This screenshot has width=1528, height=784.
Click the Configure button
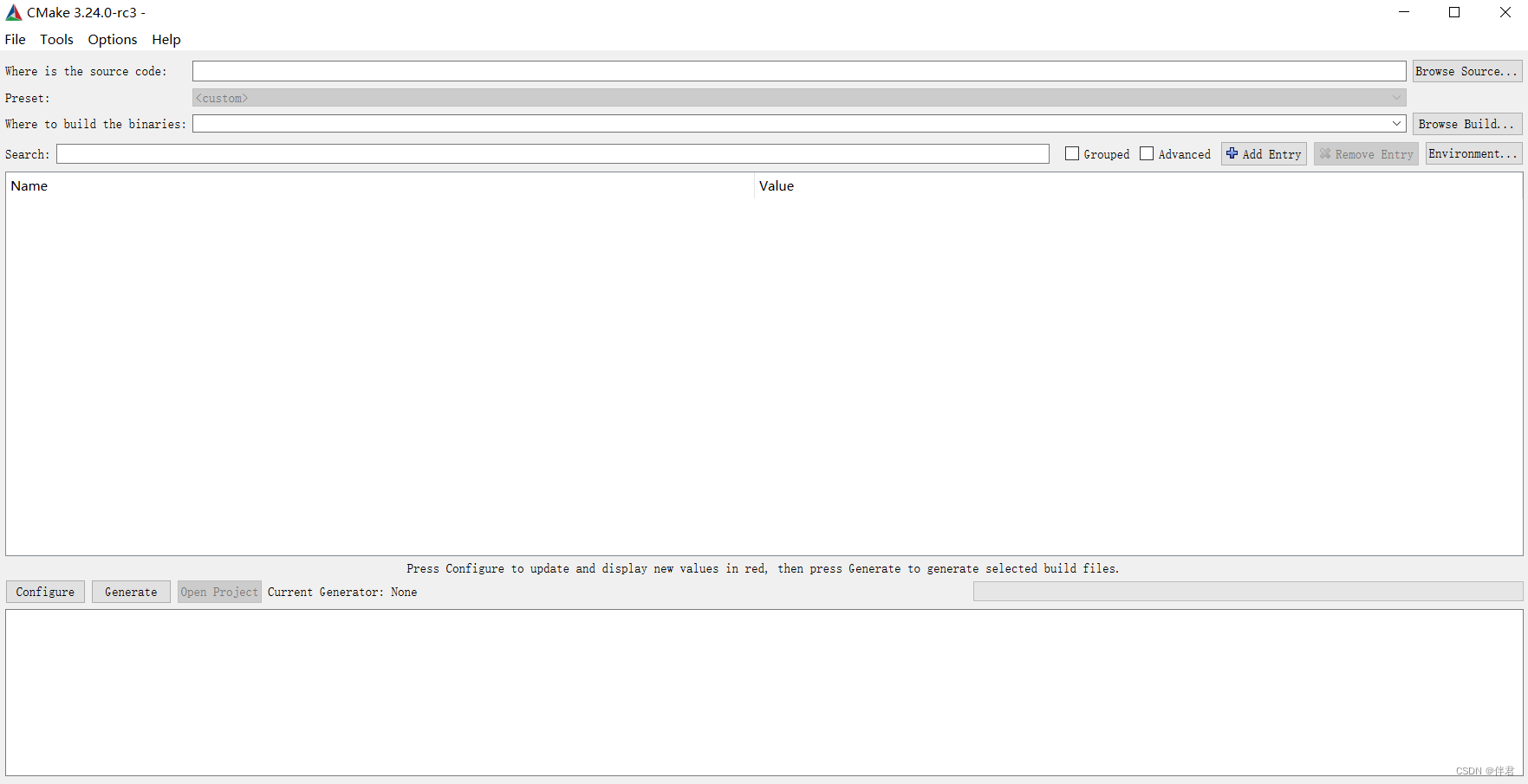45,592
